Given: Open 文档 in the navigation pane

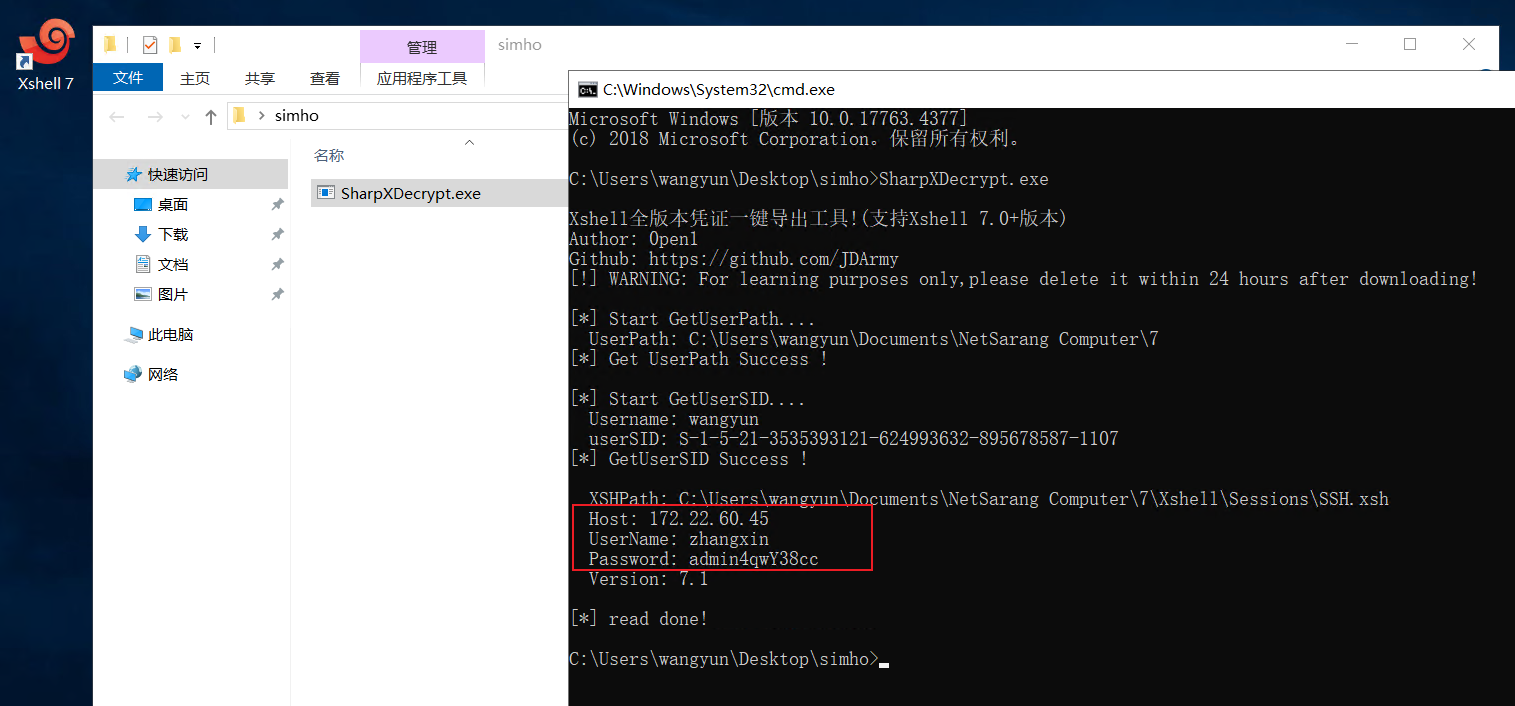Looking at the screenshot, I should [x=173, y=264].
